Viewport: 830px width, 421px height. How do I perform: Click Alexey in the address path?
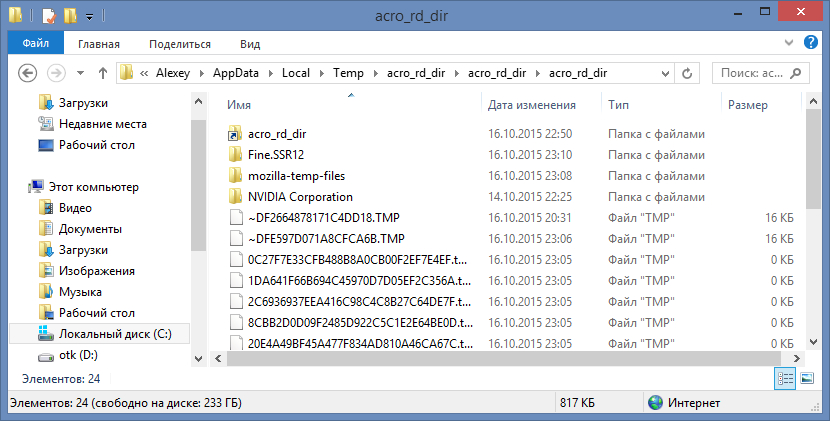(173, 73)
